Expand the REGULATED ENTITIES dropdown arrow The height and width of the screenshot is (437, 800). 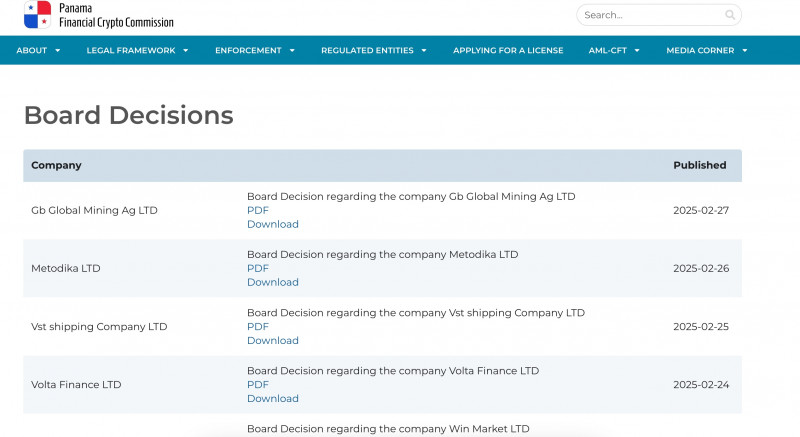[424, 50]
